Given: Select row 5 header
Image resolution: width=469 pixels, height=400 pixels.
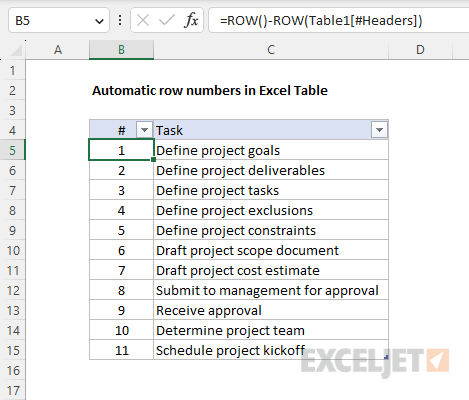Looking at the screenshot, I should tap(13, 150).
